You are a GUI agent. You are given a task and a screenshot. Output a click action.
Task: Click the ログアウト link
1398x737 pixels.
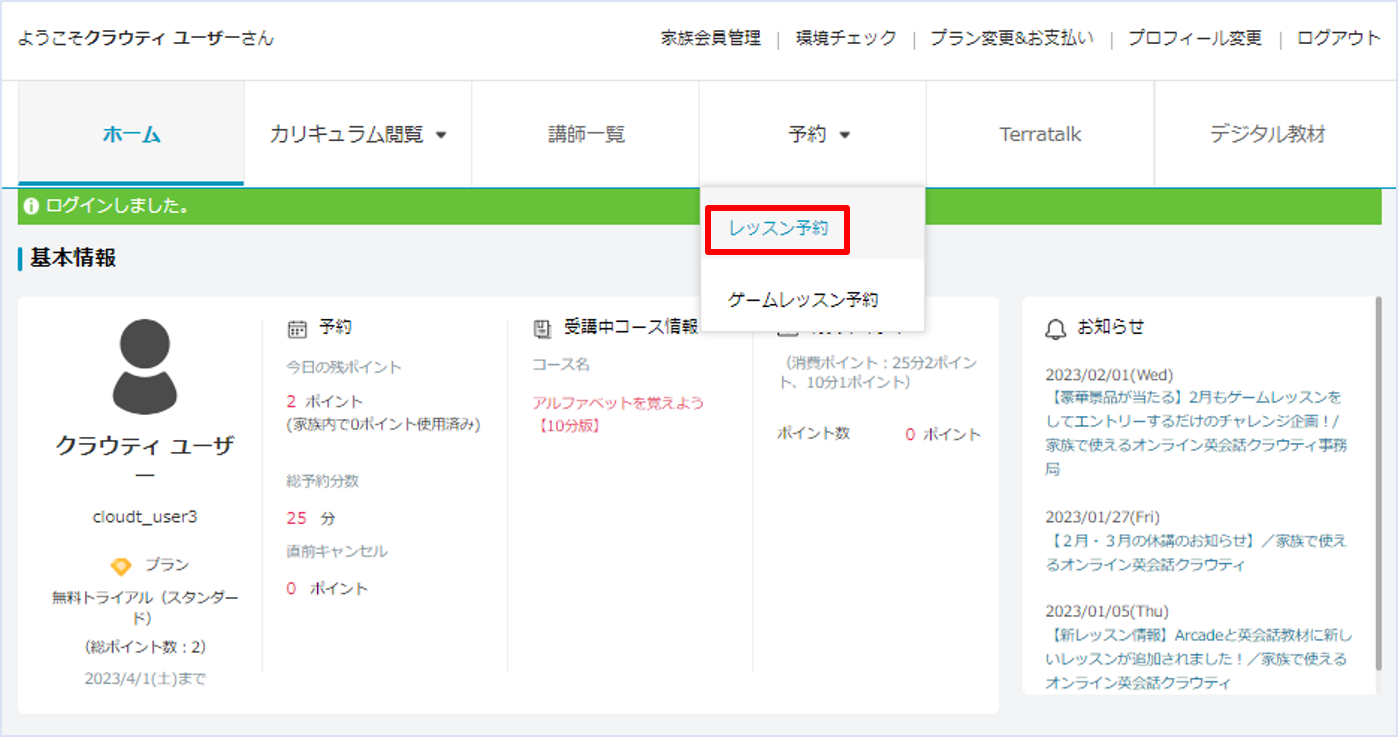click(x=1338, y=39)
